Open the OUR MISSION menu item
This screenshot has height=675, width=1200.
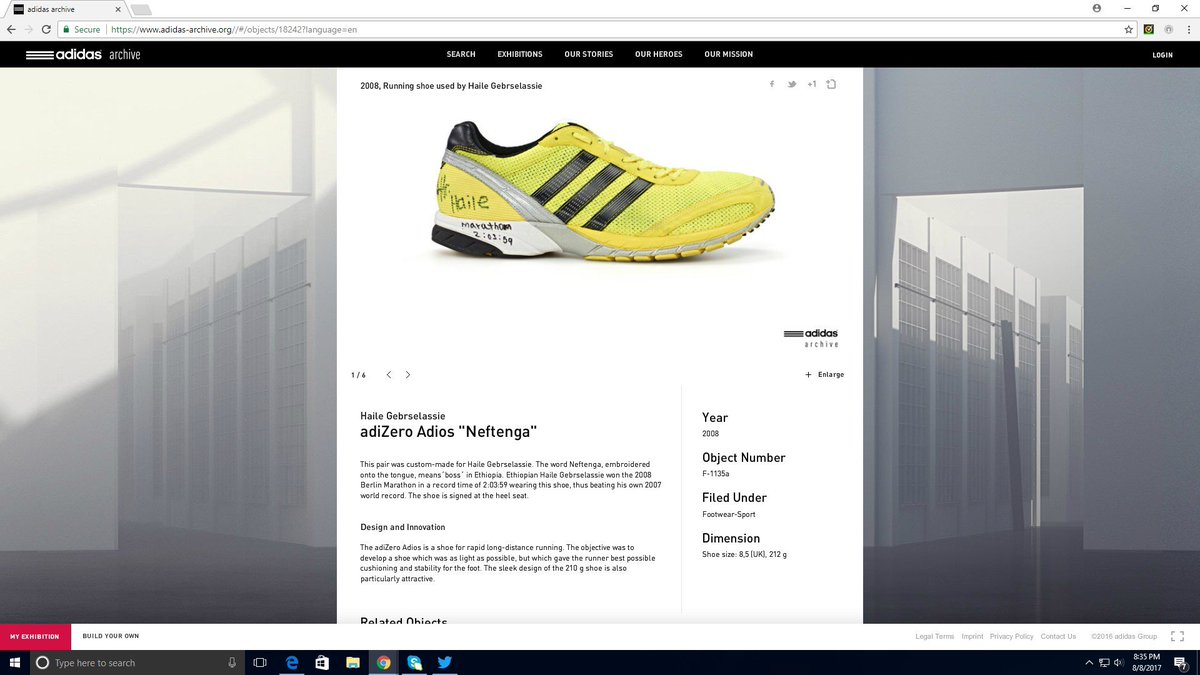(729, 54)
